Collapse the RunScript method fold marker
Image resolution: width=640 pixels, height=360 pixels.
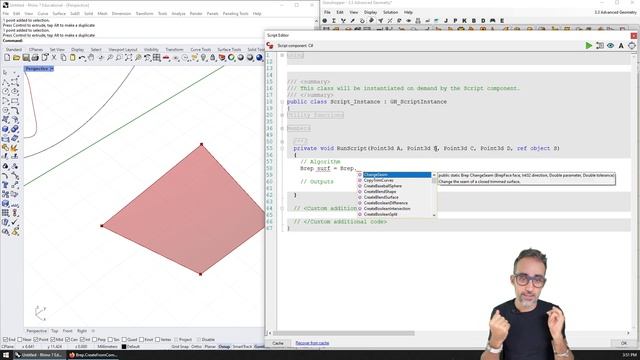coord(282,148)
